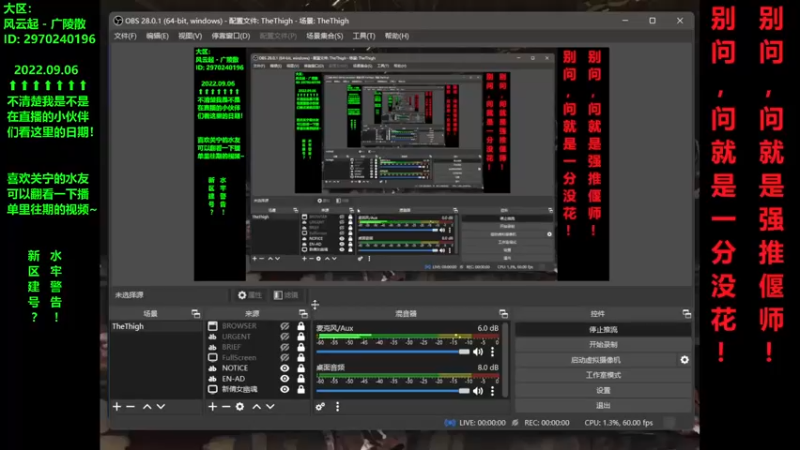Click the streaming status icon beside LIVE

449,422
